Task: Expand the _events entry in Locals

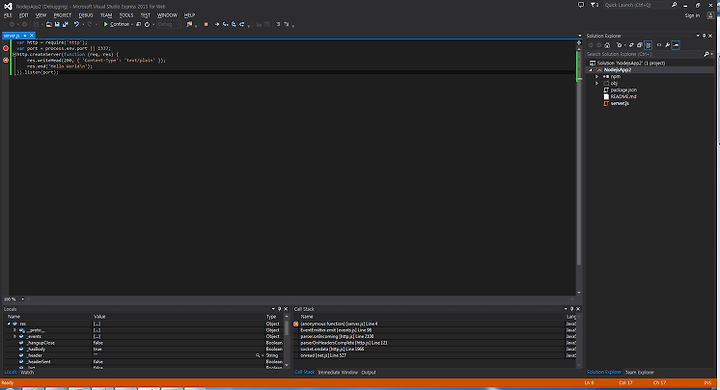Action: coord(15,337)
